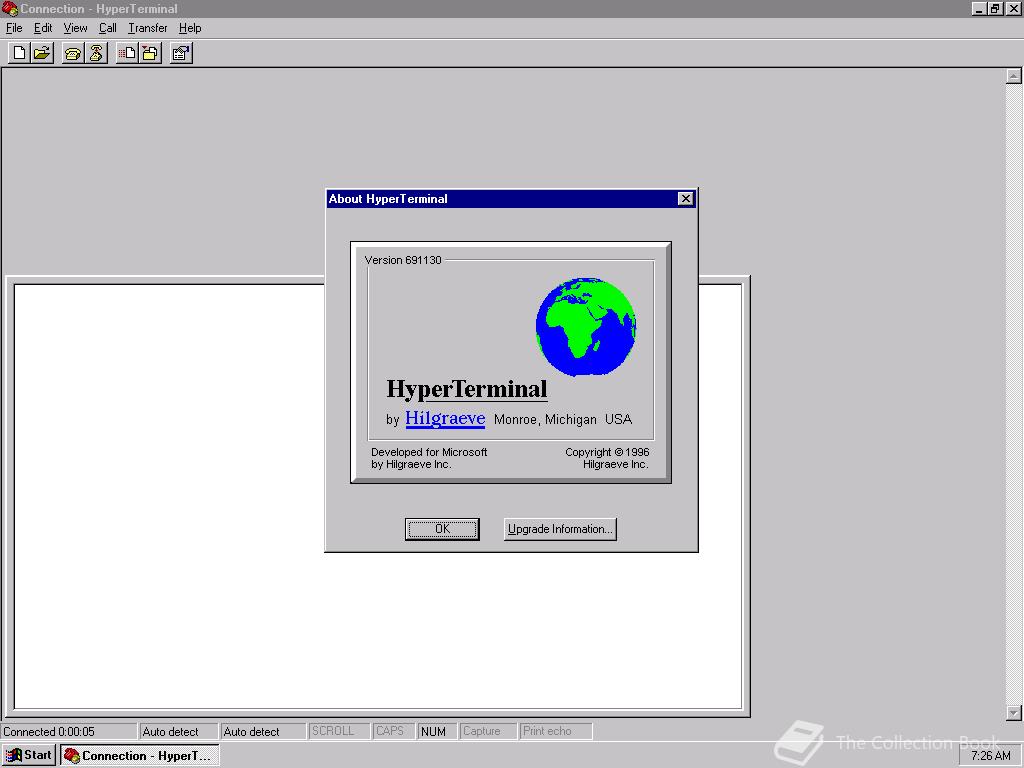The image size is (1024, 768).
Task: Open the Edit menu
Action: [x=43, y=28]
